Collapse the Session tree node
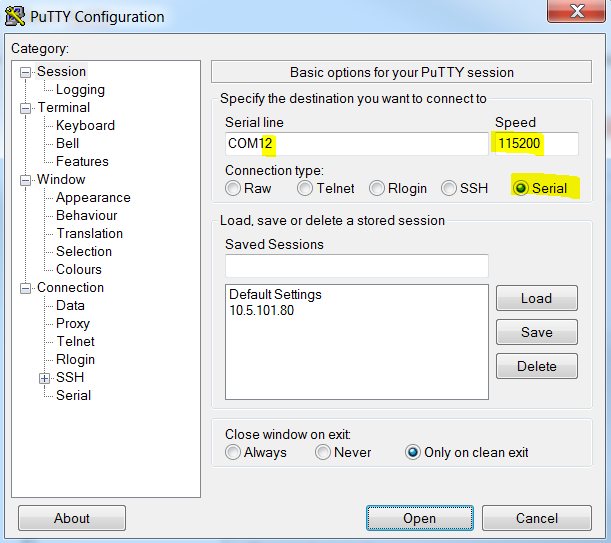Viewport: 611px width, 543px height. tap(26, 72)
